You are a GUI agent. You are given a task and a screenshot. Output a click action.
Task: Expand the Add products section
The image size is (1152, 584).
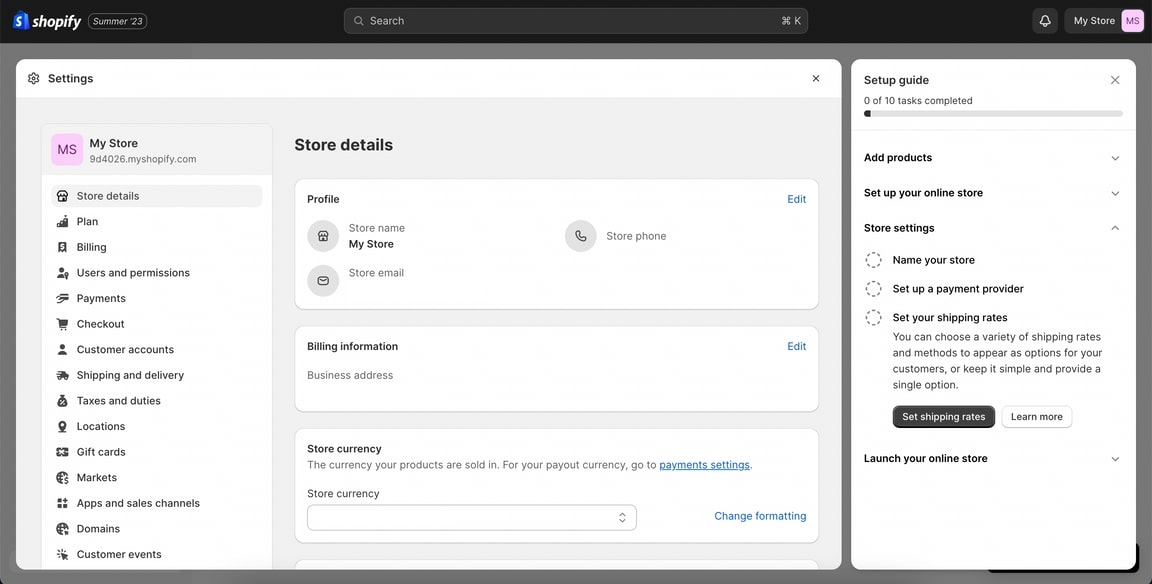(1115, 158)
